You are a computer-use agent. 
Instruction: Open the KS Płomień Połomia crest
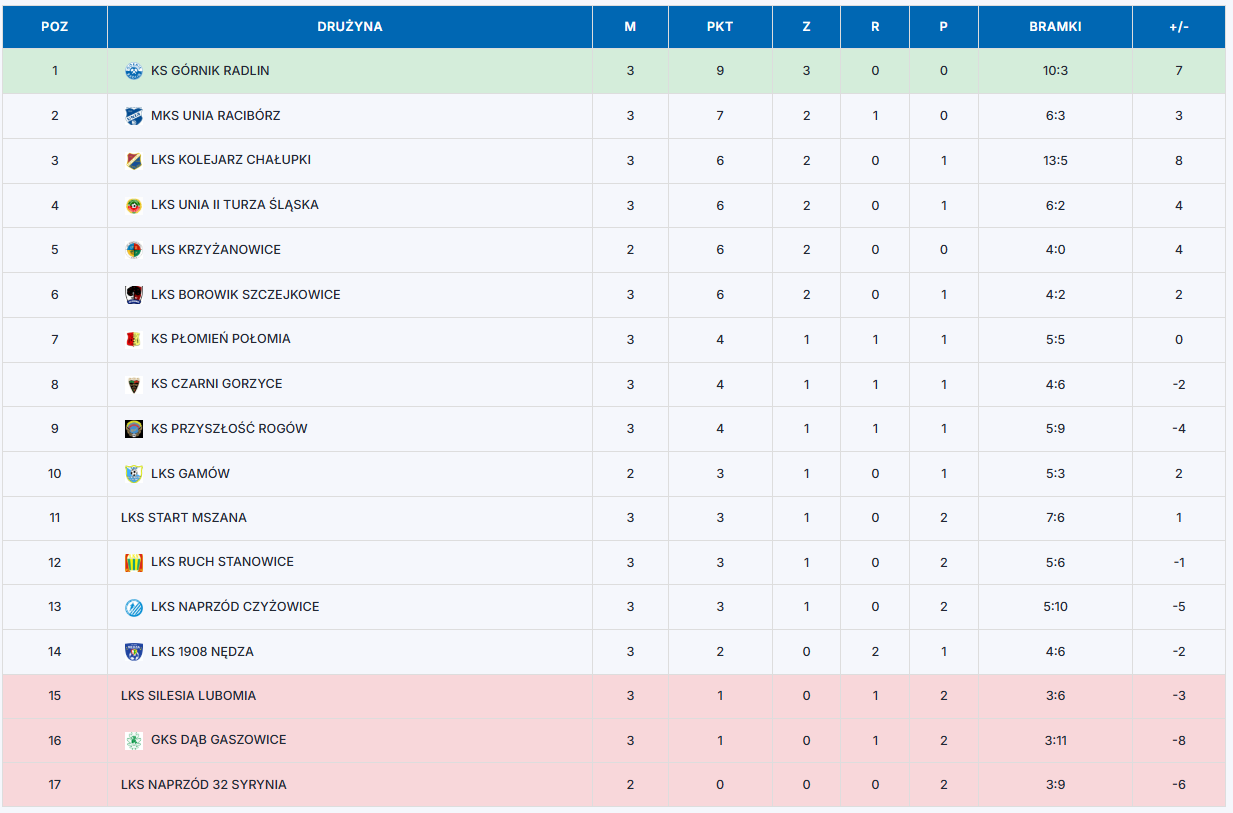(134, 339)
